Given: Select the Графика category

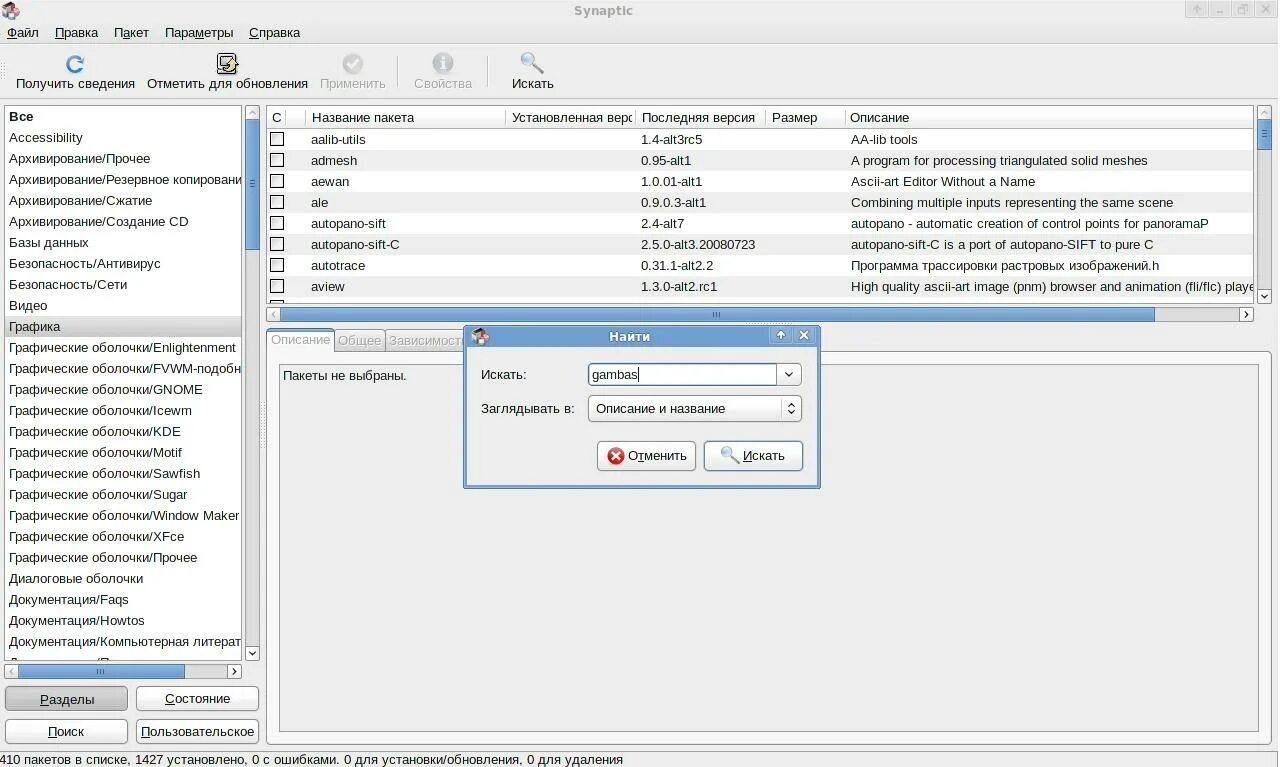Looking at the screenshot, I should click(123, 326).
